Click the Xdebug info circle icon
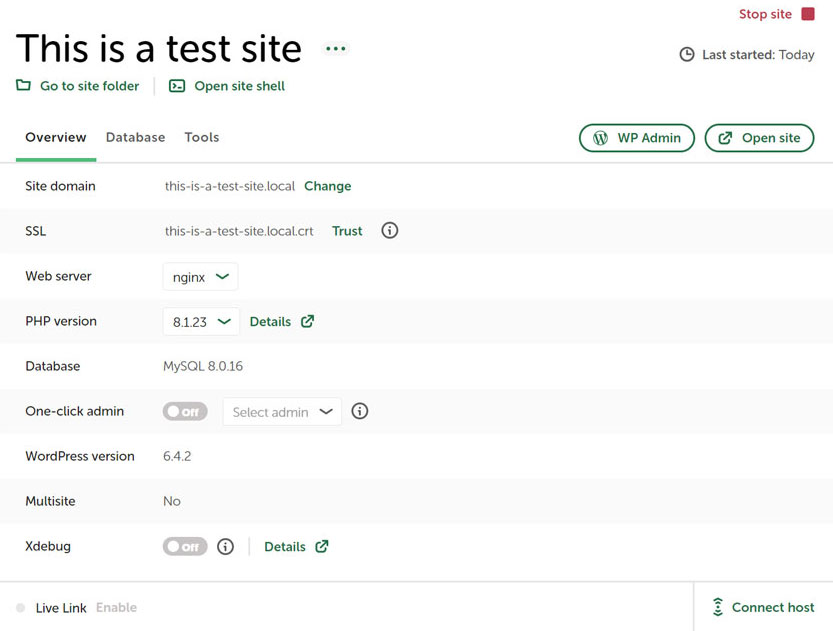The image size is (833, 631). (226, 547)
